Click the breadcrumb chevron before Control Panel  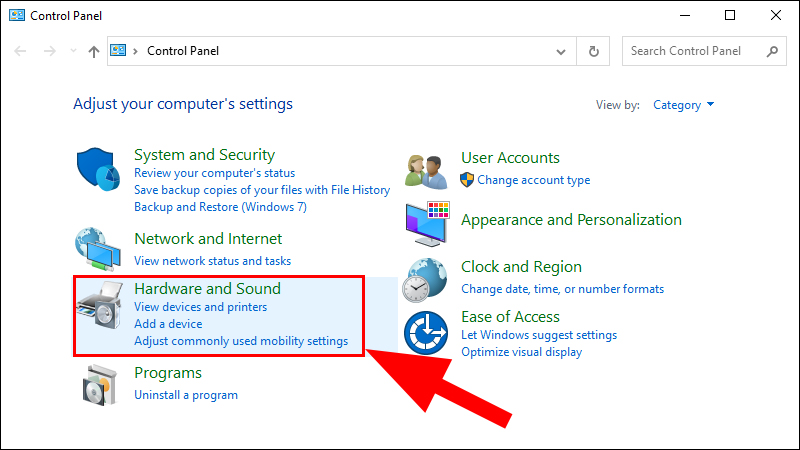[x=135, y=51]
